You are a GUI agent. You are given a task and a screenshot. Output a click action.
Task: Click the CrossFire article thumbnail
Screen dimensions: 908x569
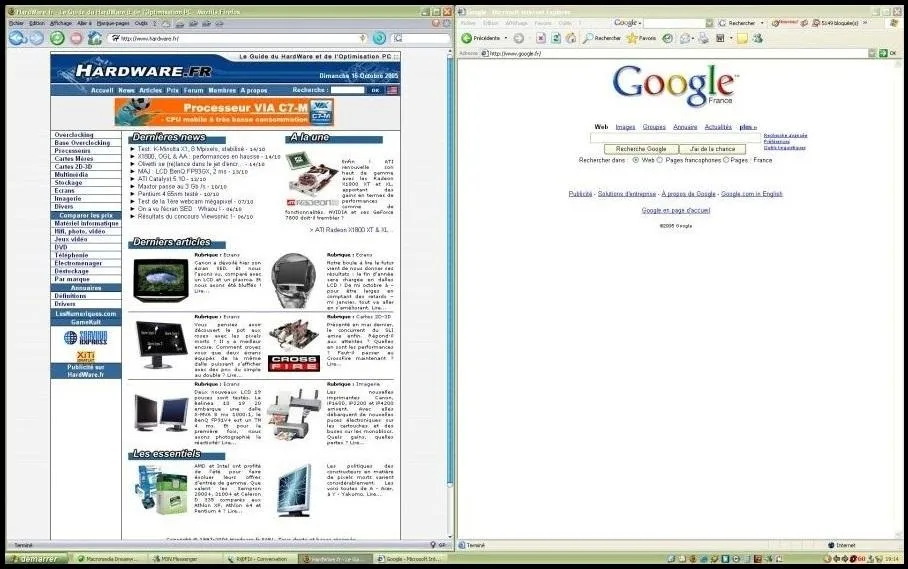coord(294,346)
